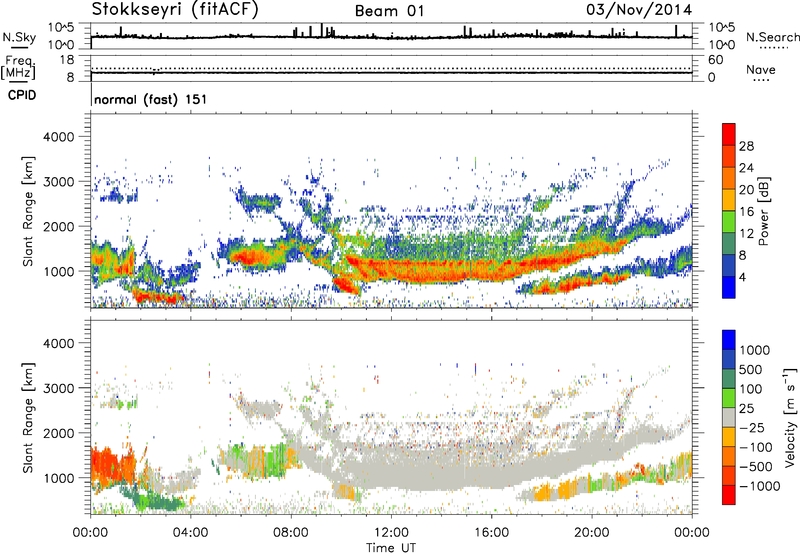Click the 28 value on power colorbar
The width and height of the screenshot is (800, 554).
coord(746,146)
